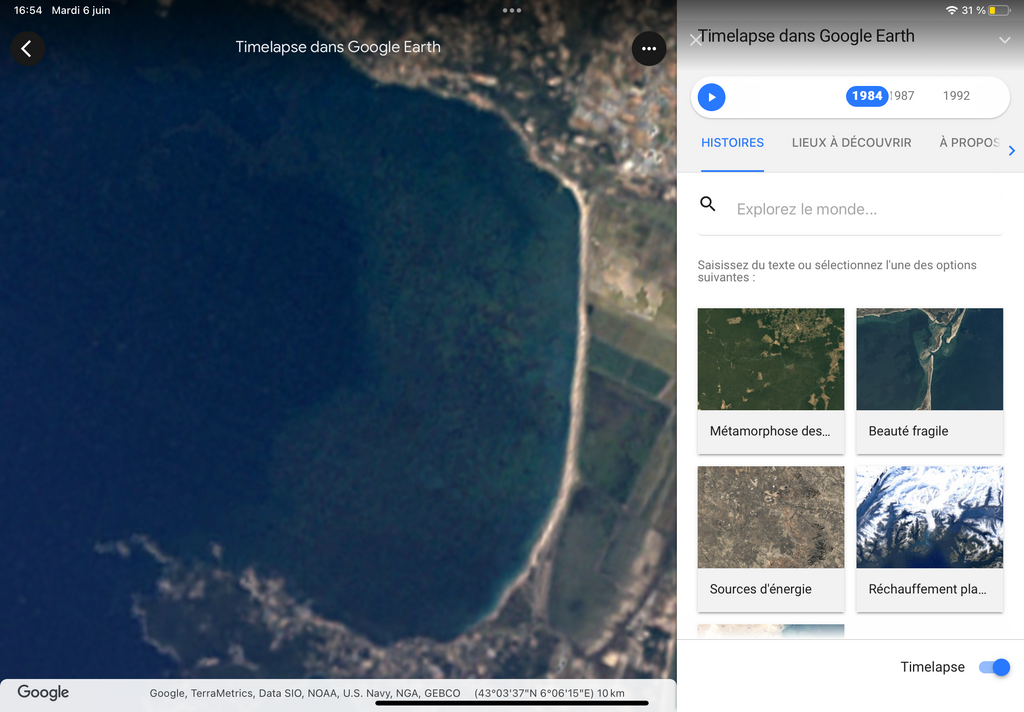Image resolution: width=1024 pixels, height=712 pixels.
Task: Click the Google logo on the map
Action: [x=43, y=692]
